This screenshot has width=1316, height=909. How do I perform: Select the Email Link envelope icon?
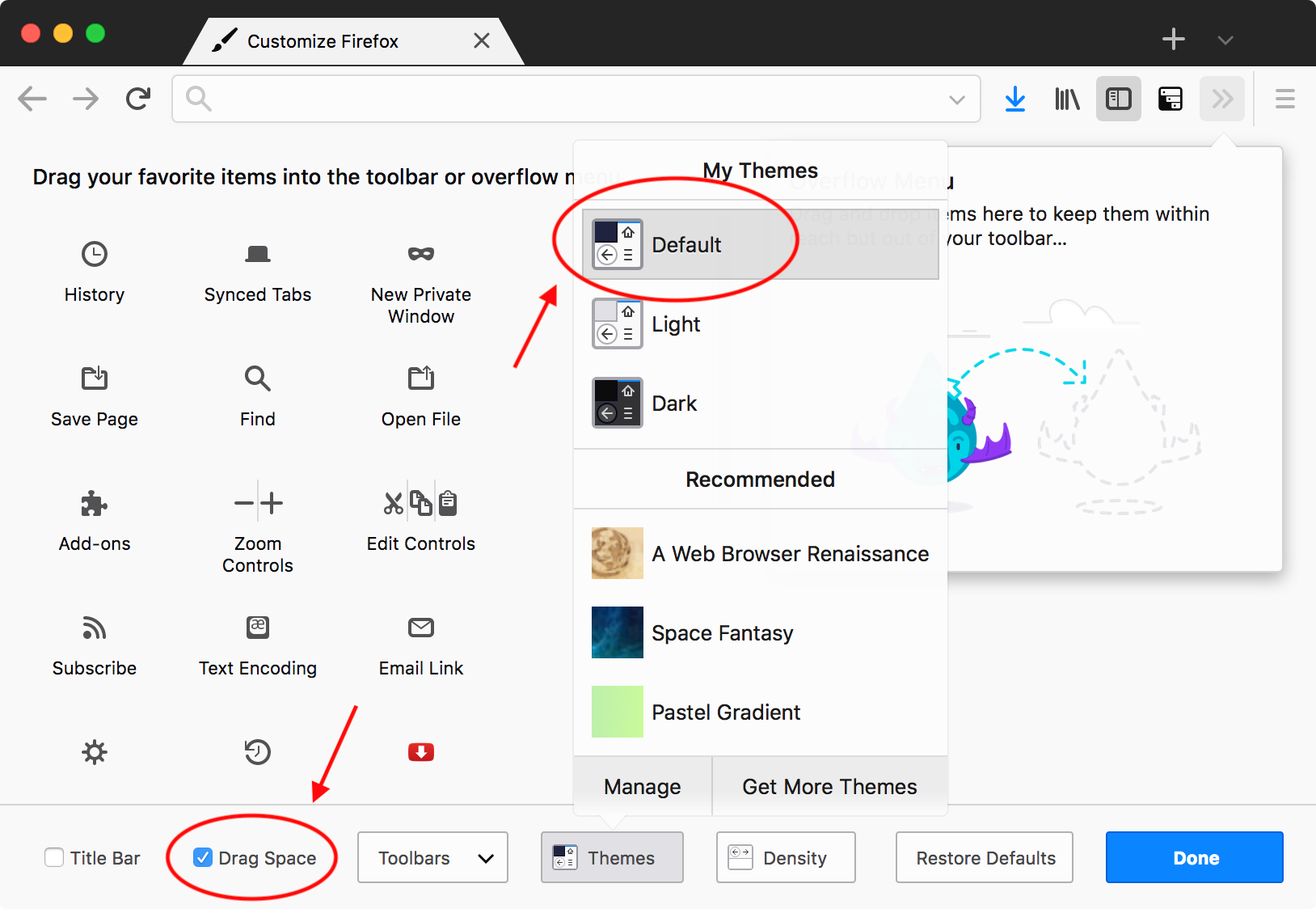click(x=421, y=628)
